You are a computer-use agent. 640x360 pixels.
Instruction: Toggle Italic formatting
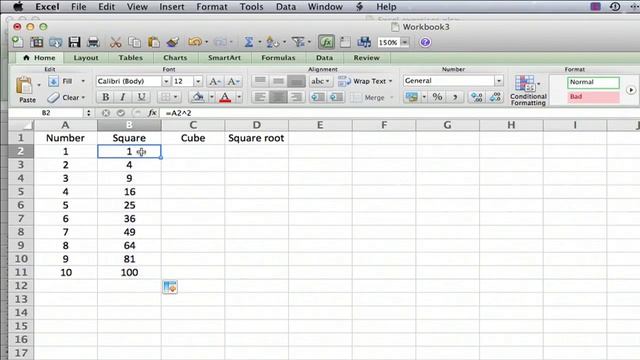tap(123, 97)
